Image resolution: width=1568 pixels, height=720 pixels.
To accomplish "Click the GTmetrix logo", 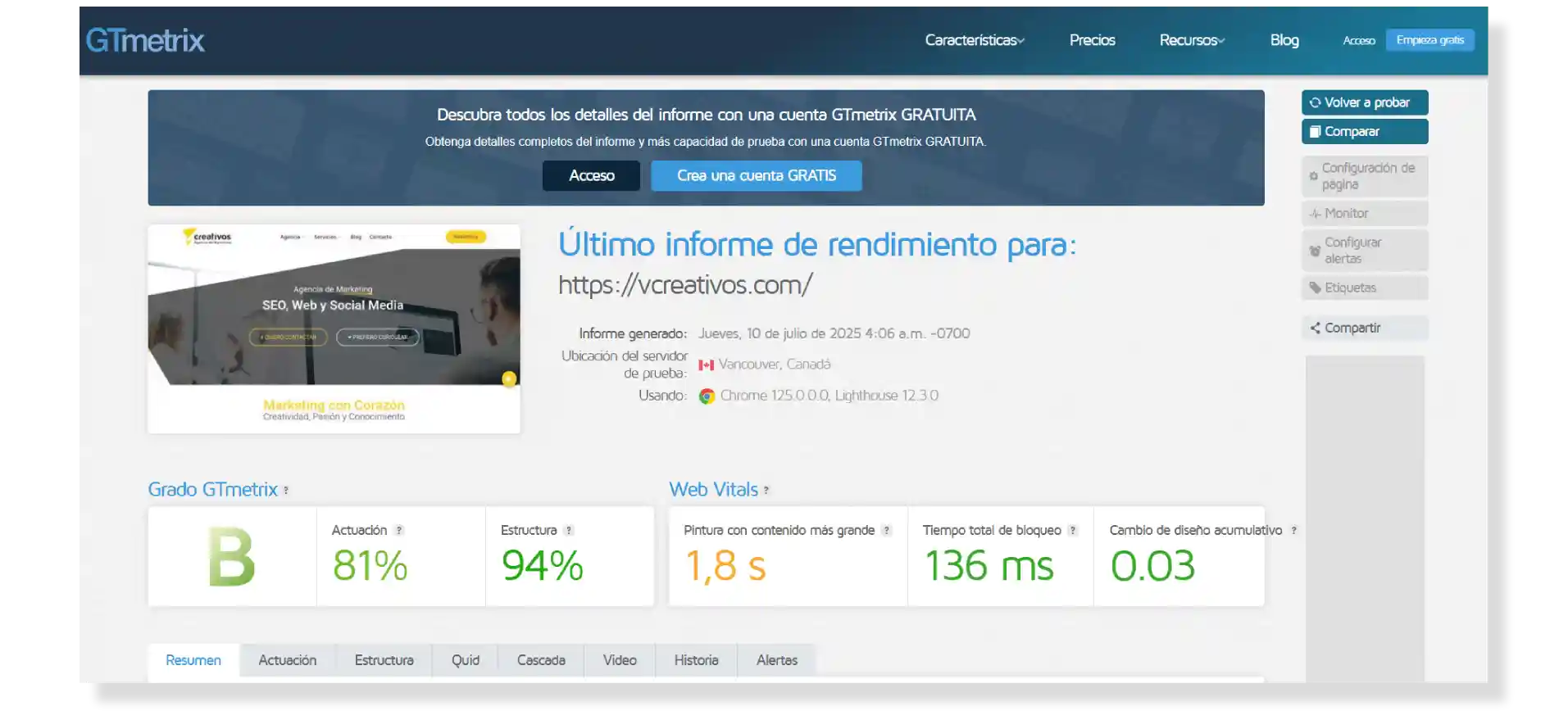I will point(145,40).
